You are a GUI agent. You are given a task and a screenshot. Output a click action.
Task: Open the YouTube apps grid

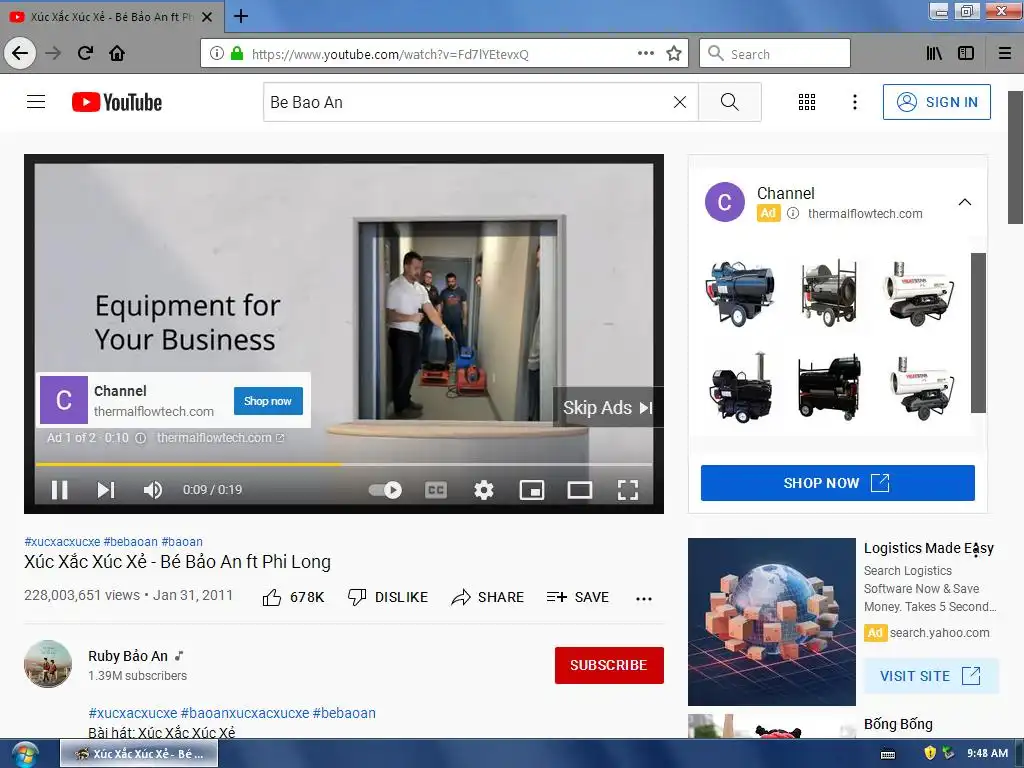807,102
